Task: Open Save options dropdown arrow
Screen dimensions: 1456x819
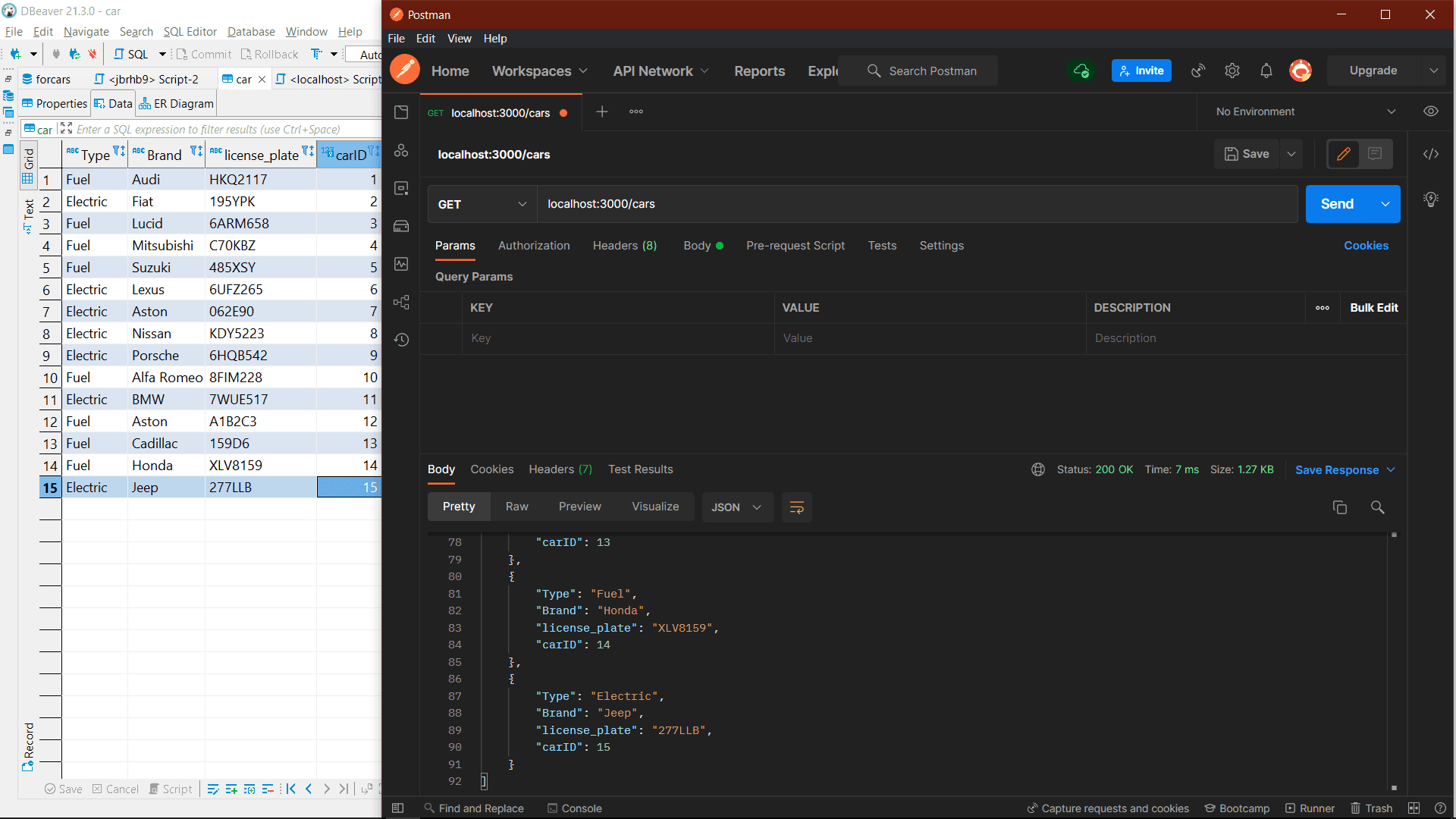Action: click(1291, 154)
